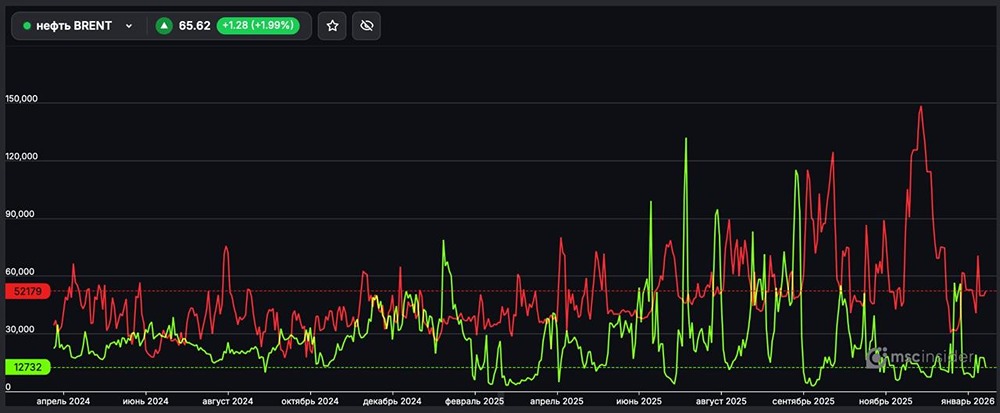
Task: Click the 150,000 y-axis label
Action: (22, 100)
